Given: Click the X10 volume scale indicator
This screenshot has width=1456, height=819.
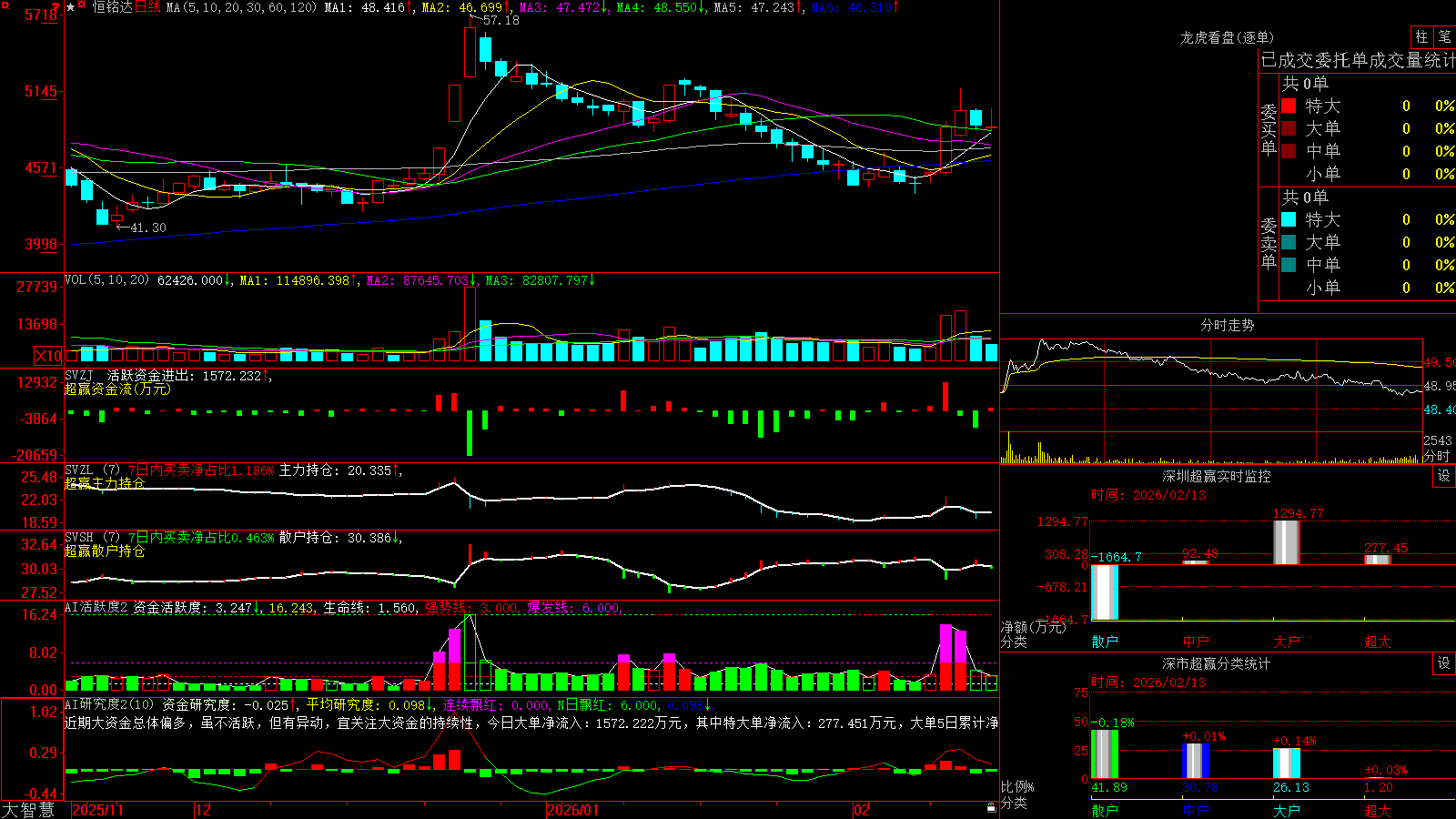Looking at the screenshot, I should (x=48, y=356).
